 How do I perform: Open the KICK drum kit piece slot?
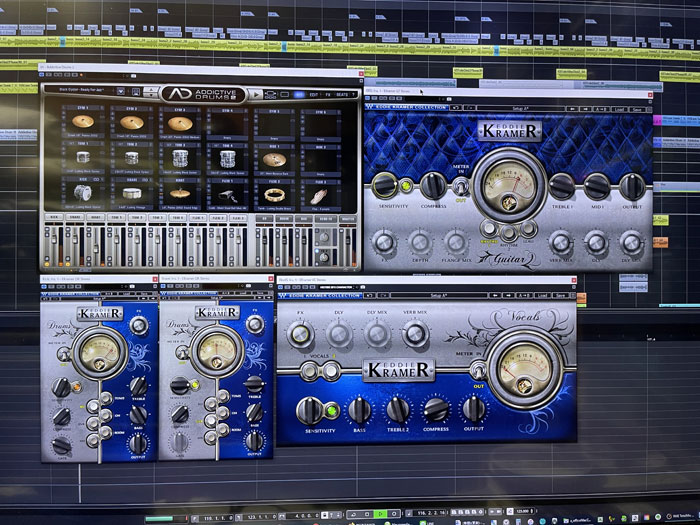click(83, 193)
